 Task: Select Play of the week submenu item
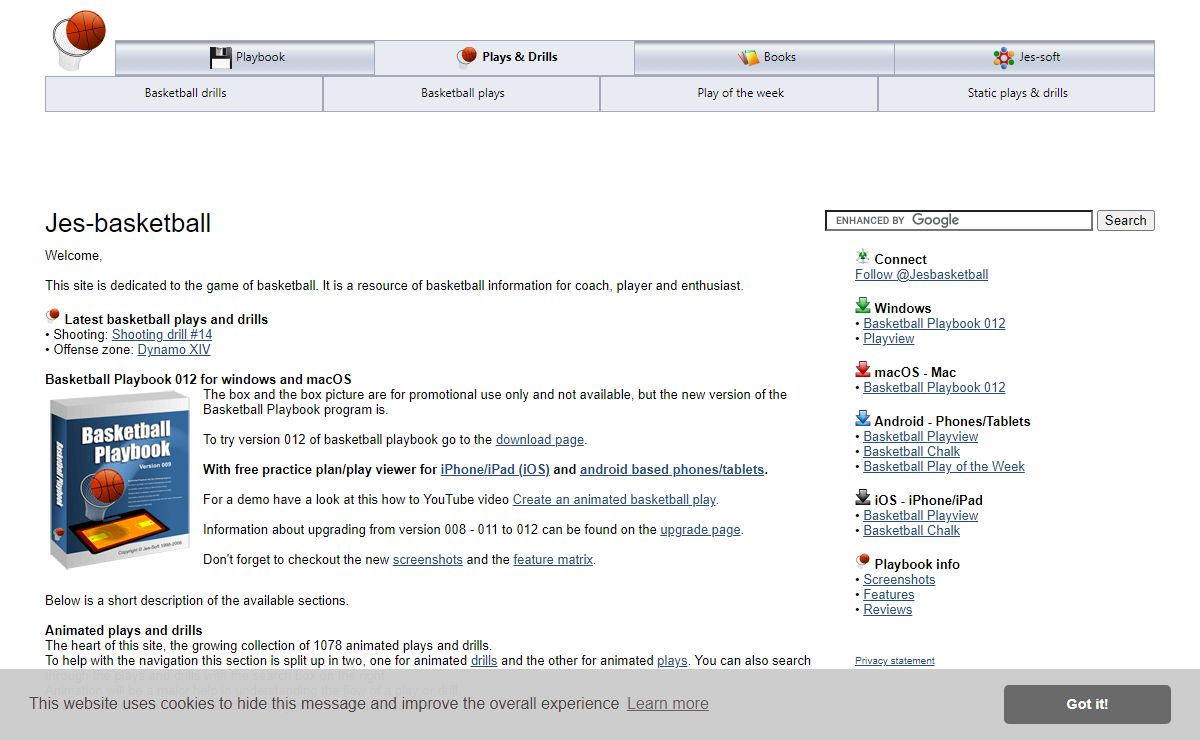click(x=740, y=93)
